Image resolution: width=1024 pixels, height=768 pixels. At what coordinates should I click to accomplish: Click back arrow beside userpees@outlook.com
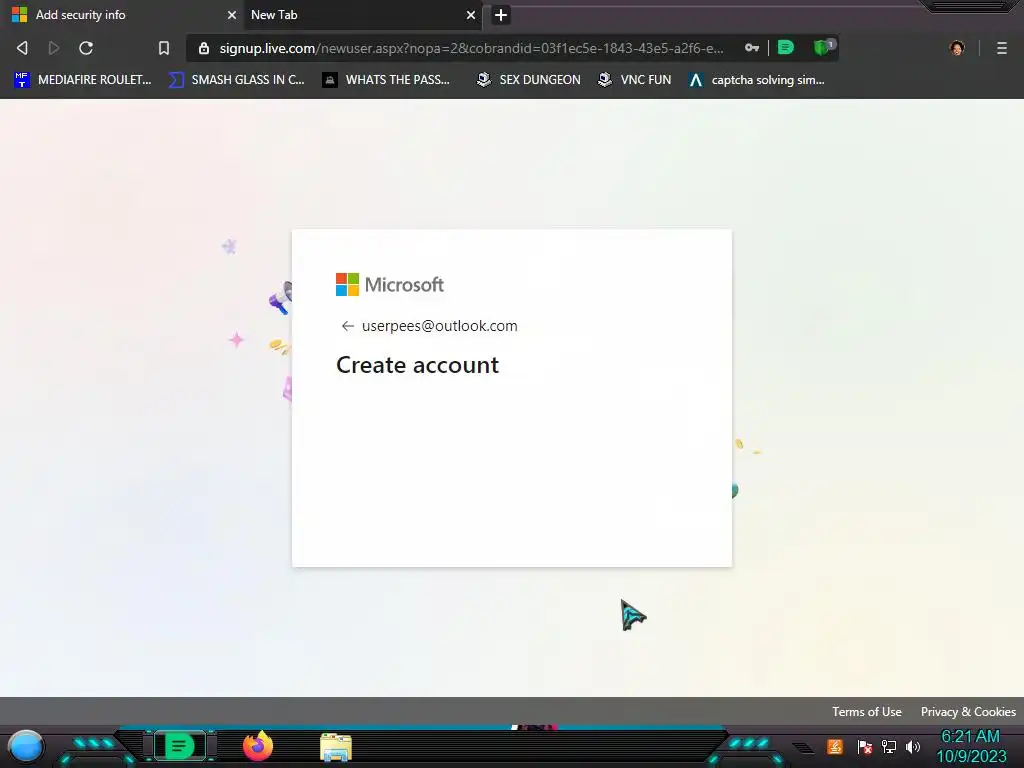(347, 326)
